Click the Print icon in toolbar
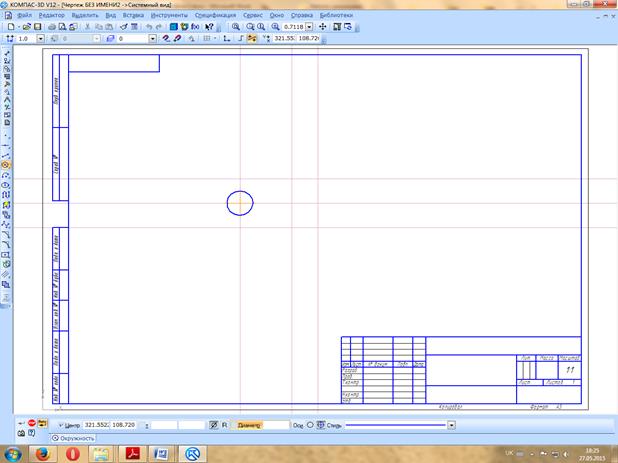618x463 pixels. [x=53, y=27]
